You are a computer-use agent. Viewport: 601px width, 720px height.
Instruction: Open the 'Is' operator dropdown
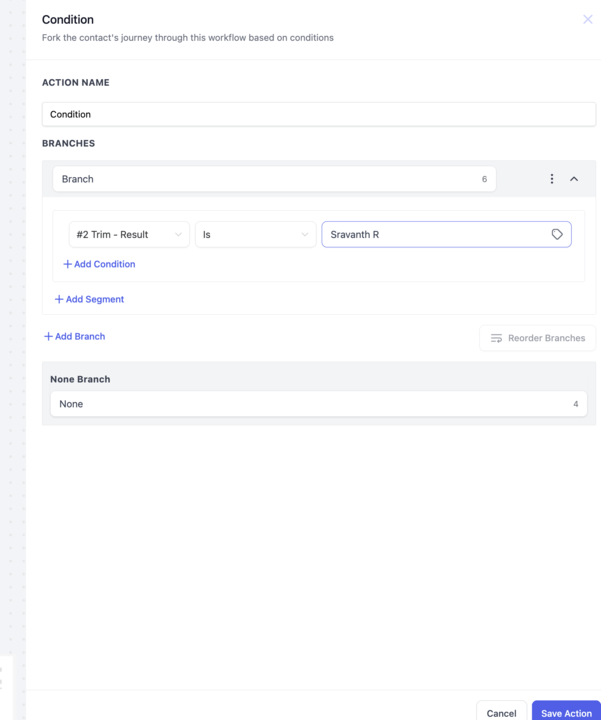pos(255,235)
